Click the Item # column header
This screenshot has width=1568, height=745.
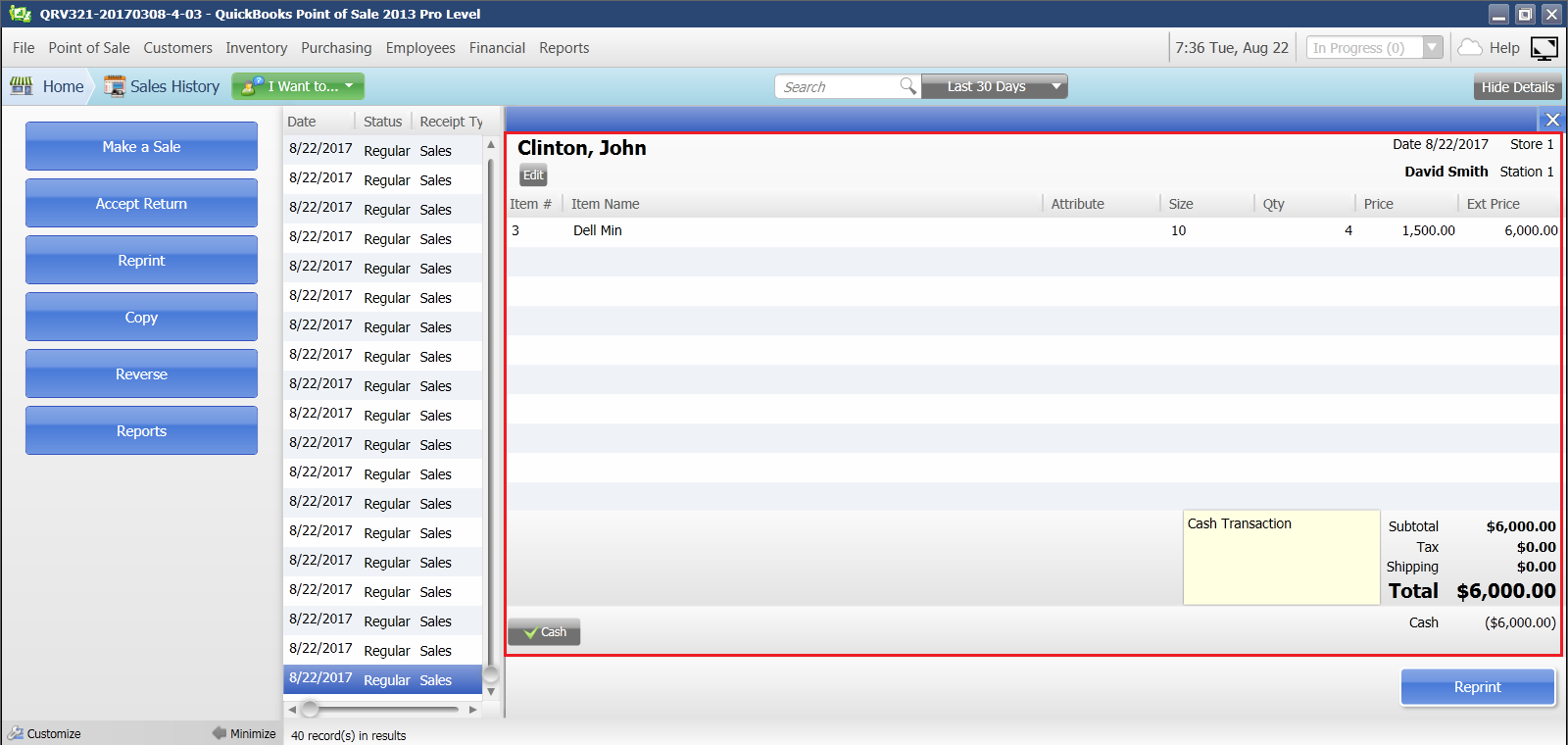[533, 204]
